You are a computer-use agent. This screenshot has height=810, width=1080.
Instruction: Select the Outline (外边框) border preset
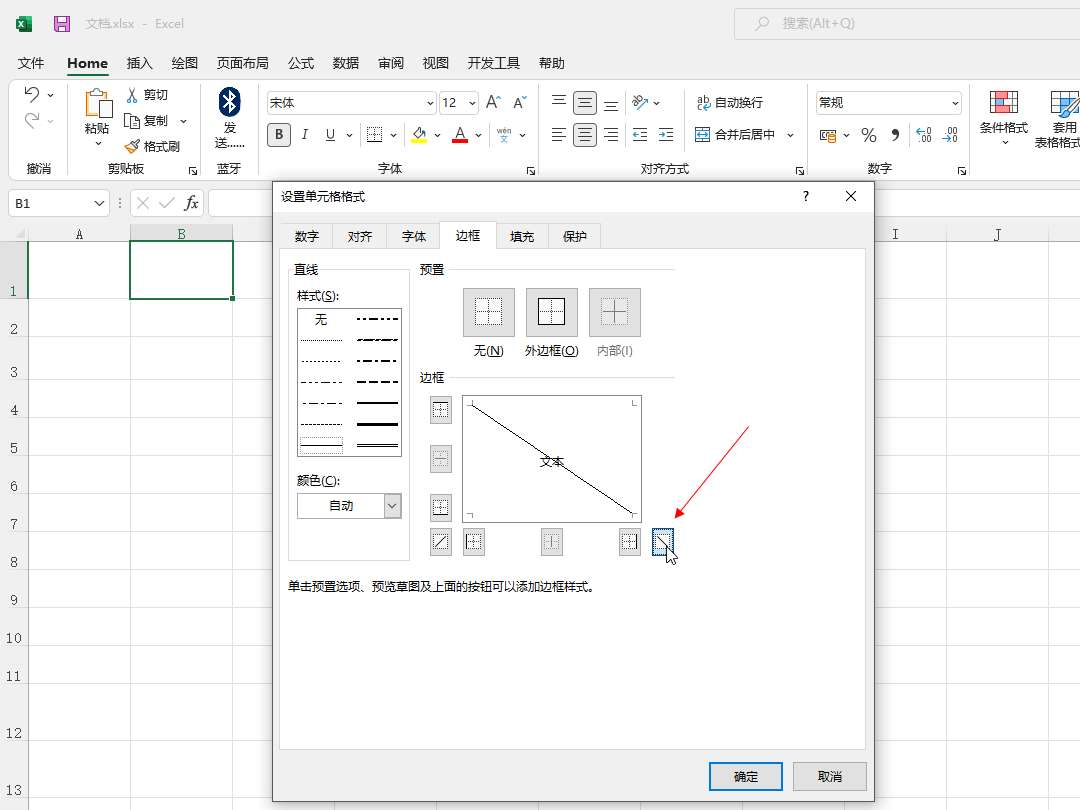coord(552,312)
